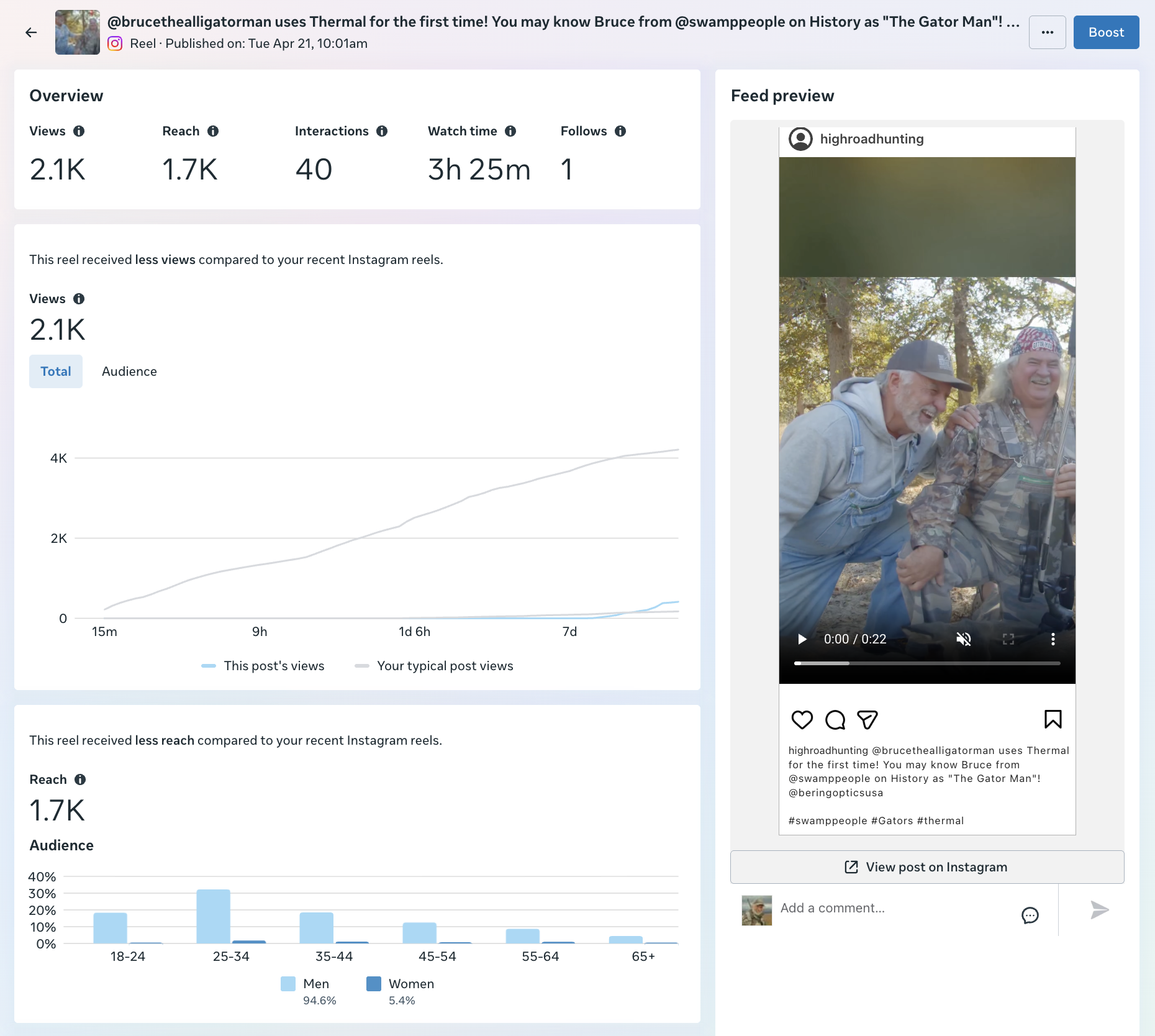Open the three-dot more options menu
1155x1036 pixels.
pyautogui.click(x=1048, y=32)
